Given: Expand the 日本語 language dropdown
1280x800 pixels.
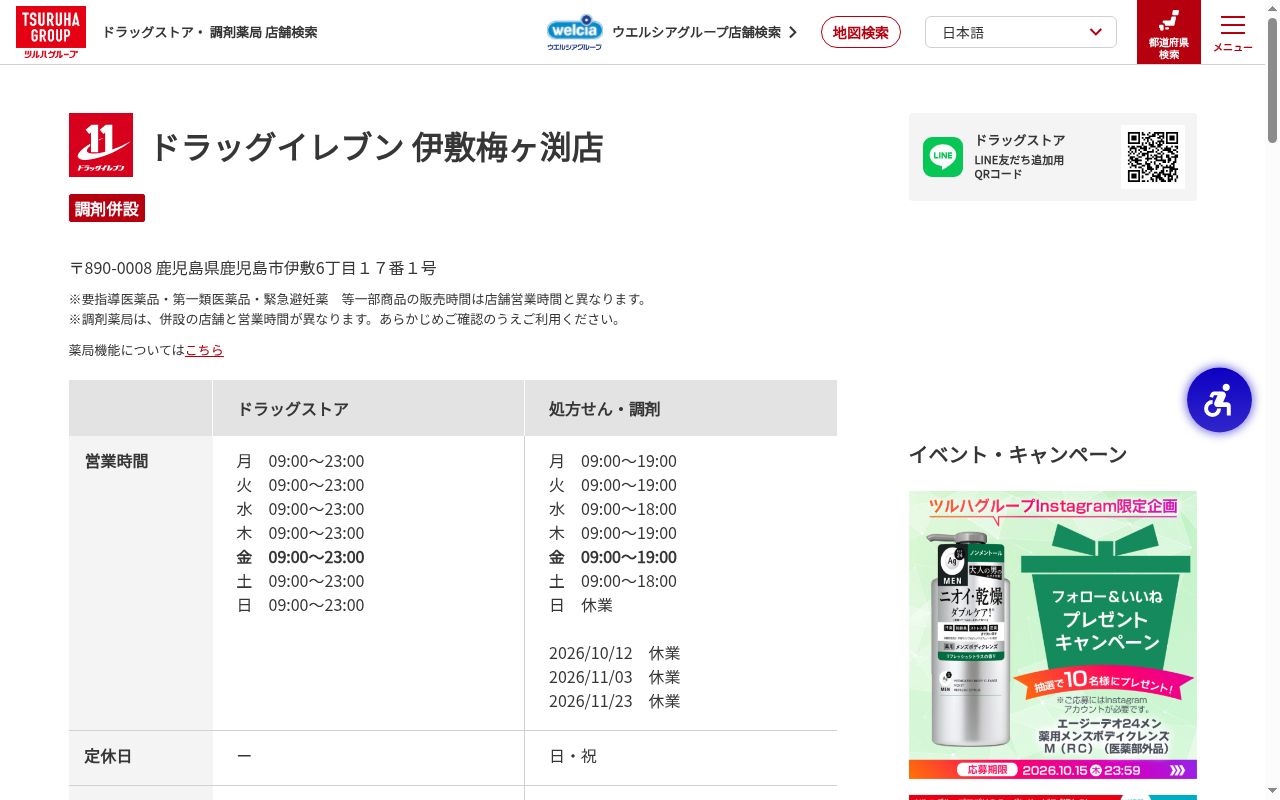Looking at the screenshot, I should [x=1021, y=32].
